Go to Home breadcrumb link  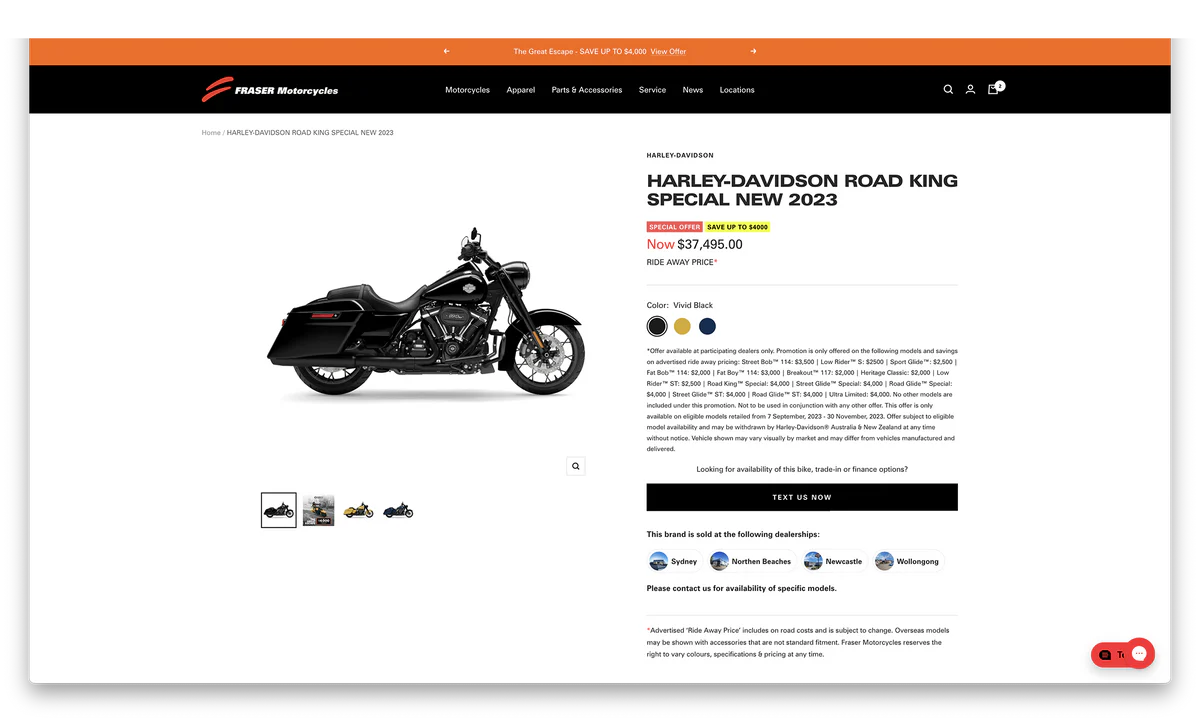point(211,132)
